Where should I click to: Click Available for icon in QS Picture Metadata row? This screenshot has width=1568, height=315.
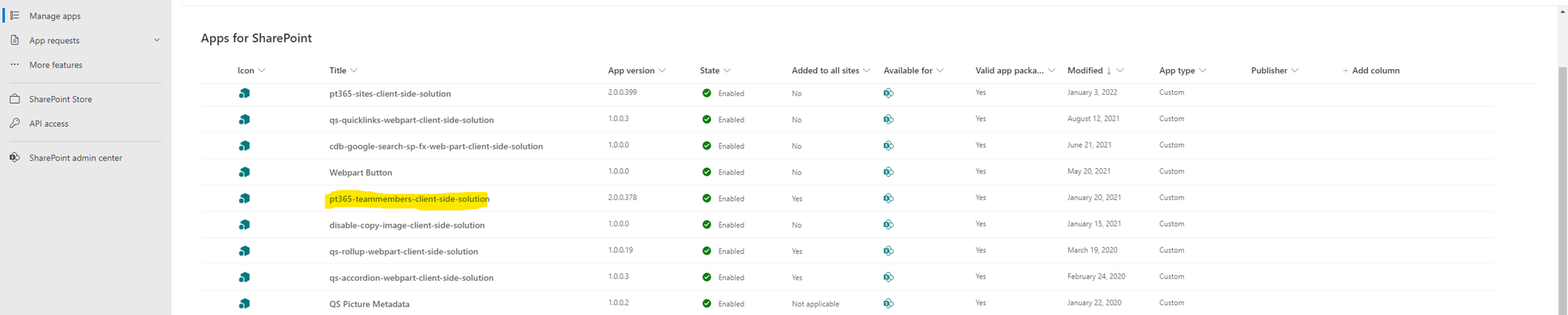888,304
